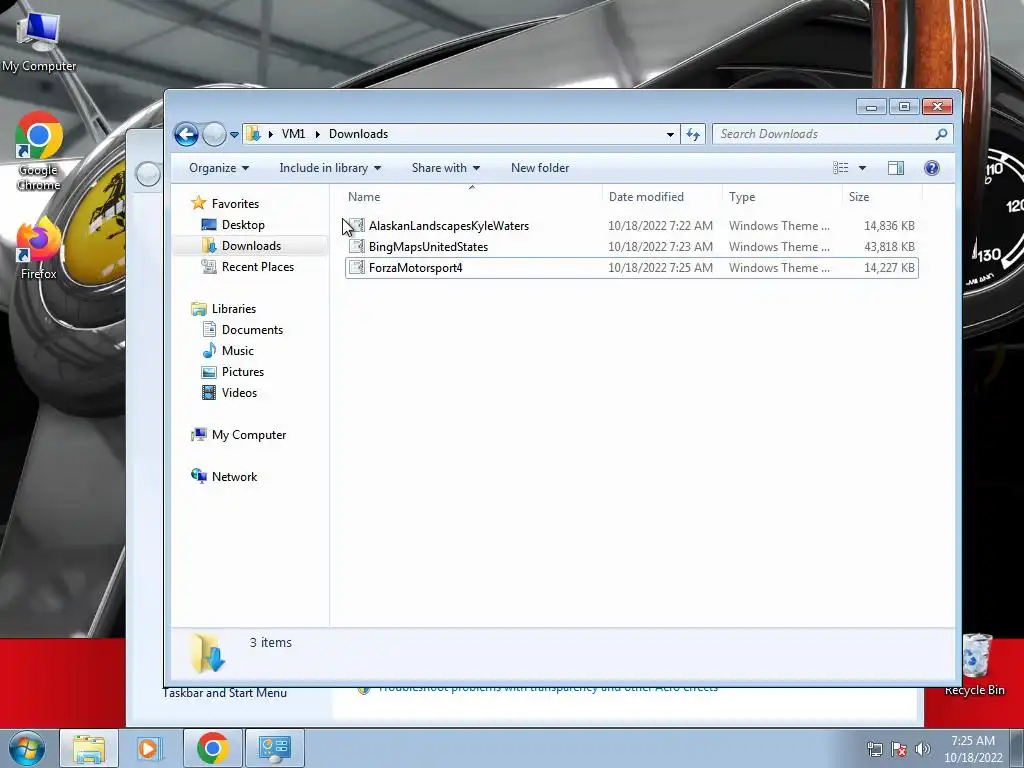Image resolution: width=1024 pixels, height=768 pixels.
Task: Select Favorites in navigation pane
Action: 235,204
